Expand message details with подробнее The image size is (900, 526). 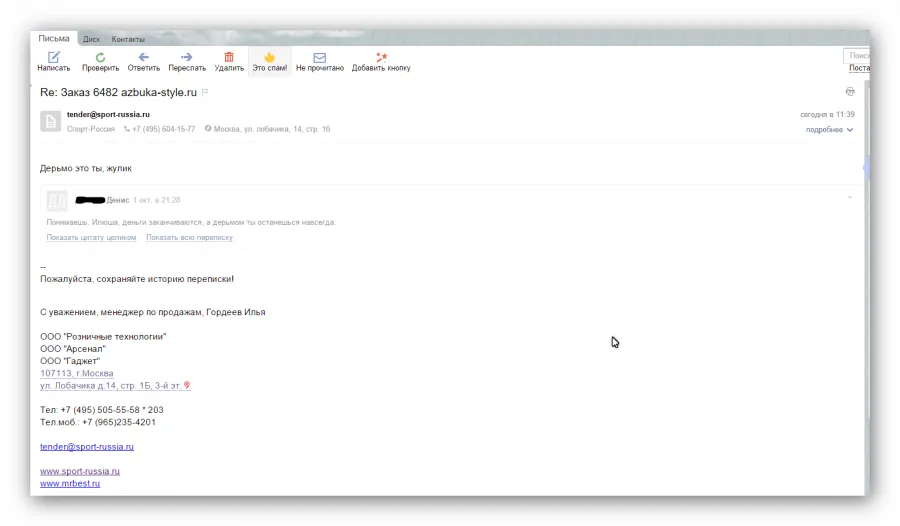point(829,130)
